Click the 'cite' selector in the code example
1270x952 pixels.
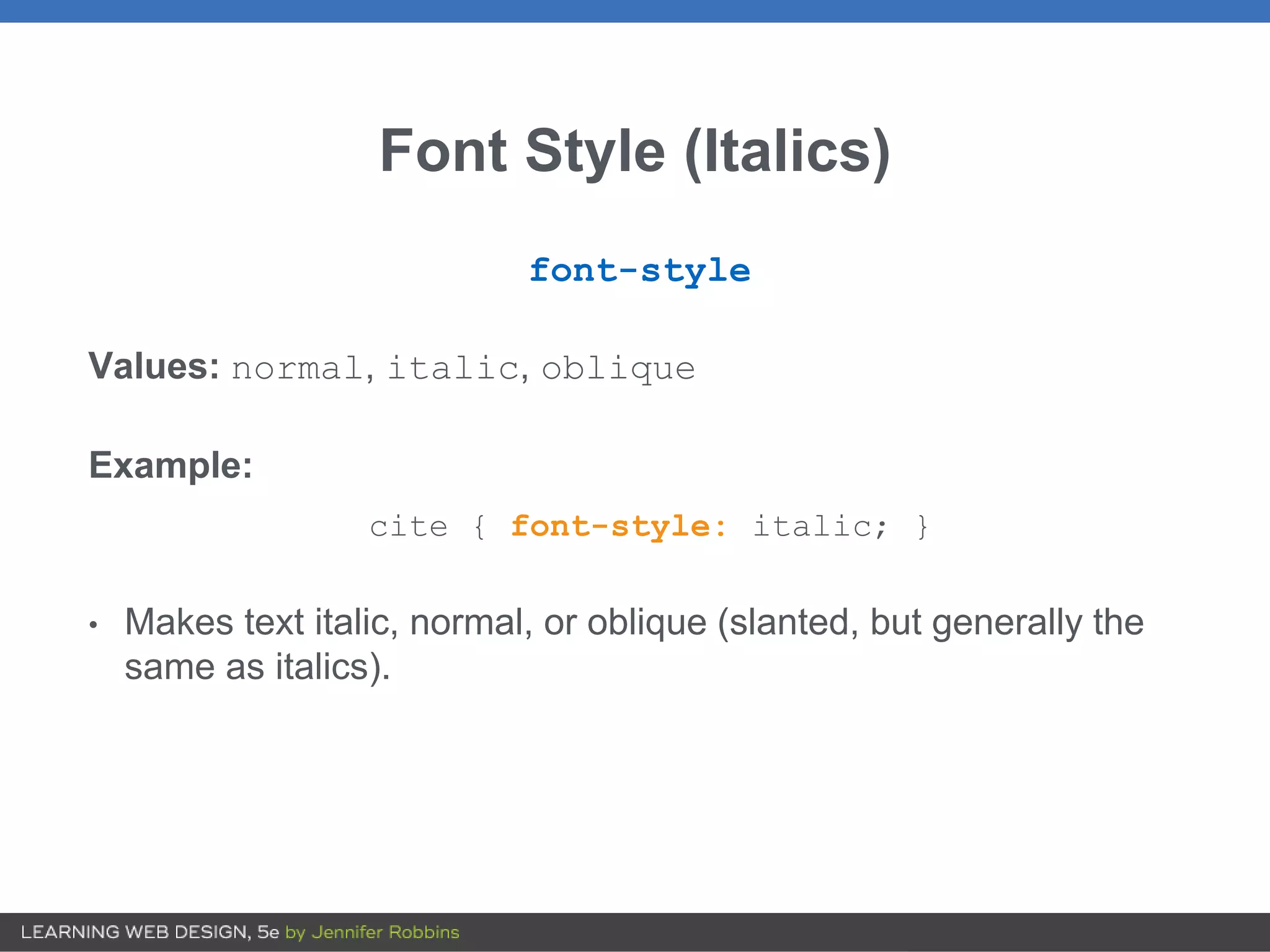coord(409,527)
